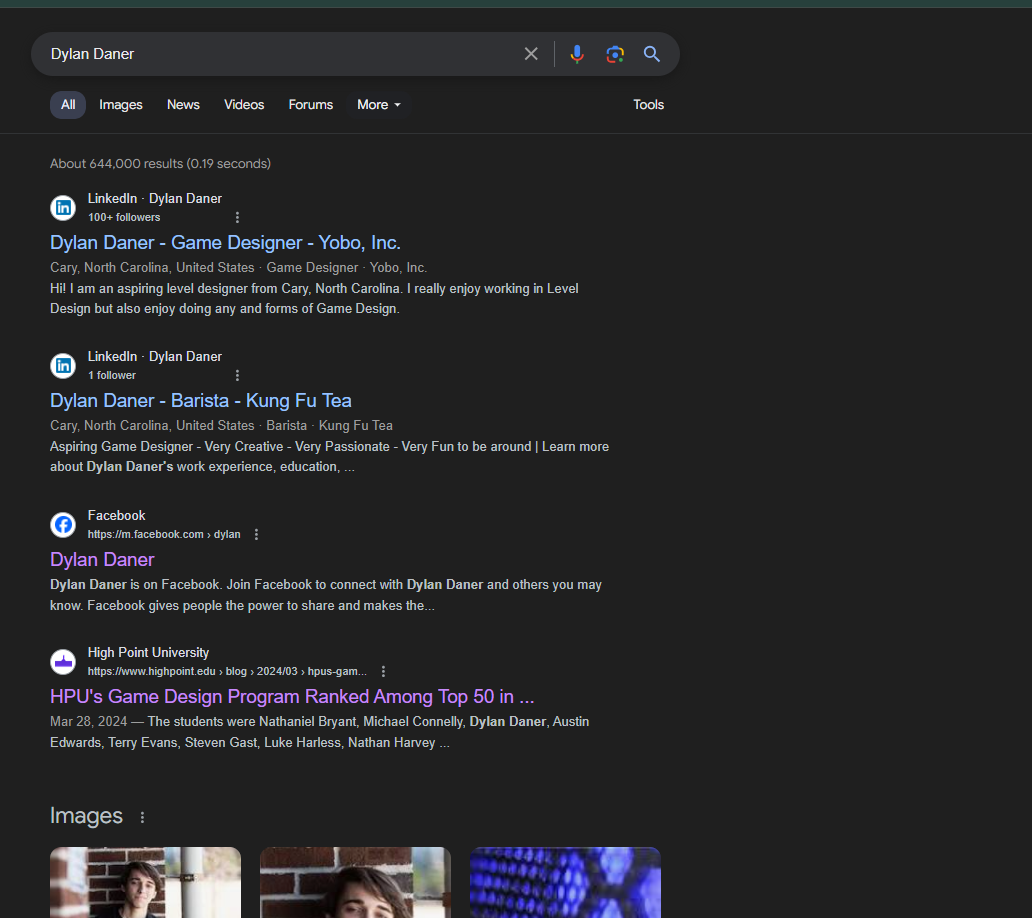Expand the More dropdown menu
Viewport: 1032px width, 918px height.
[x=379, y=105]
